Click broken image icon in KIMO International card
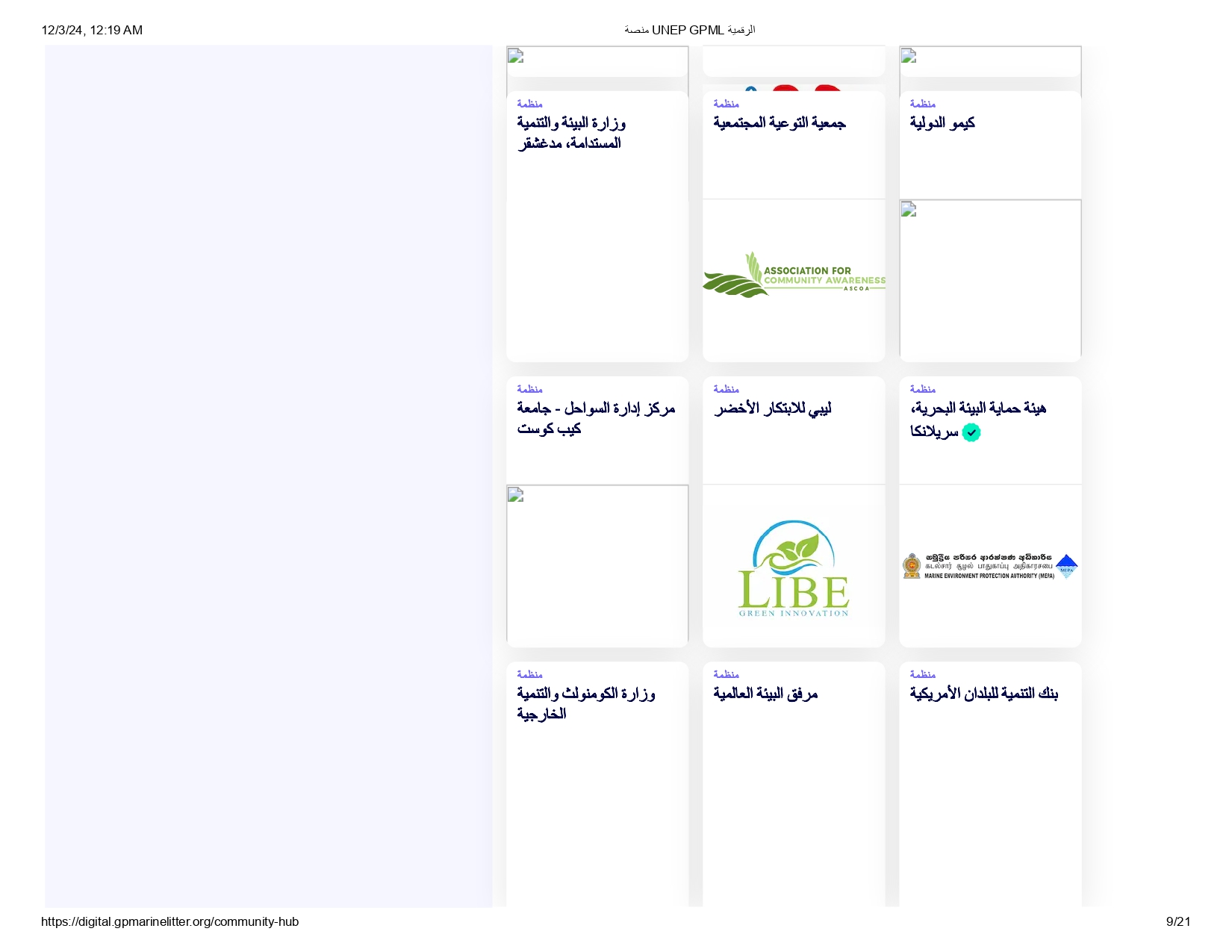This screenshot has height=952, width=1232. coord(909,210)
